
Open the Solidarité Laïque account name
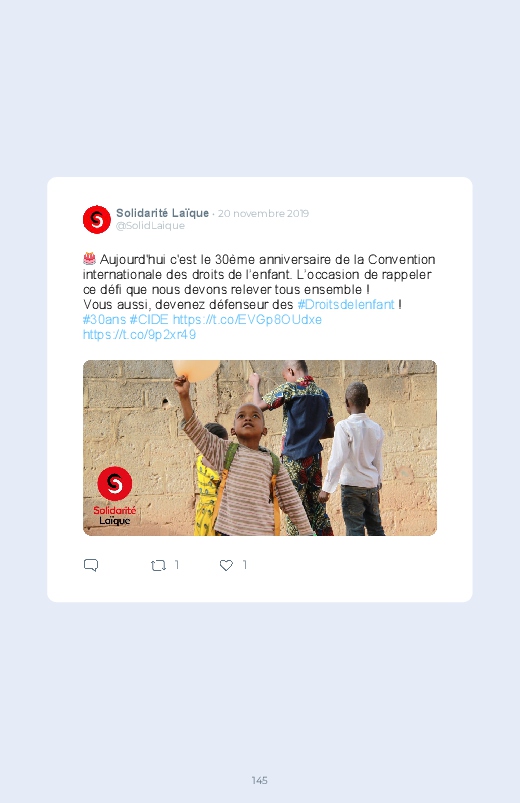pyautogui.click(x=162, y=213)
